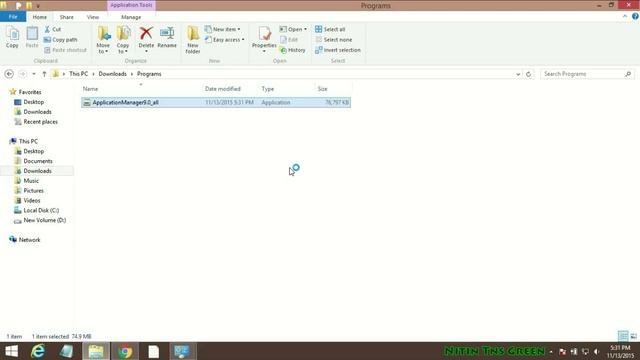Viewport: 640px width, 360px height.
Task: Click Programs in address breadcrumb
Action: pos(149,74)
